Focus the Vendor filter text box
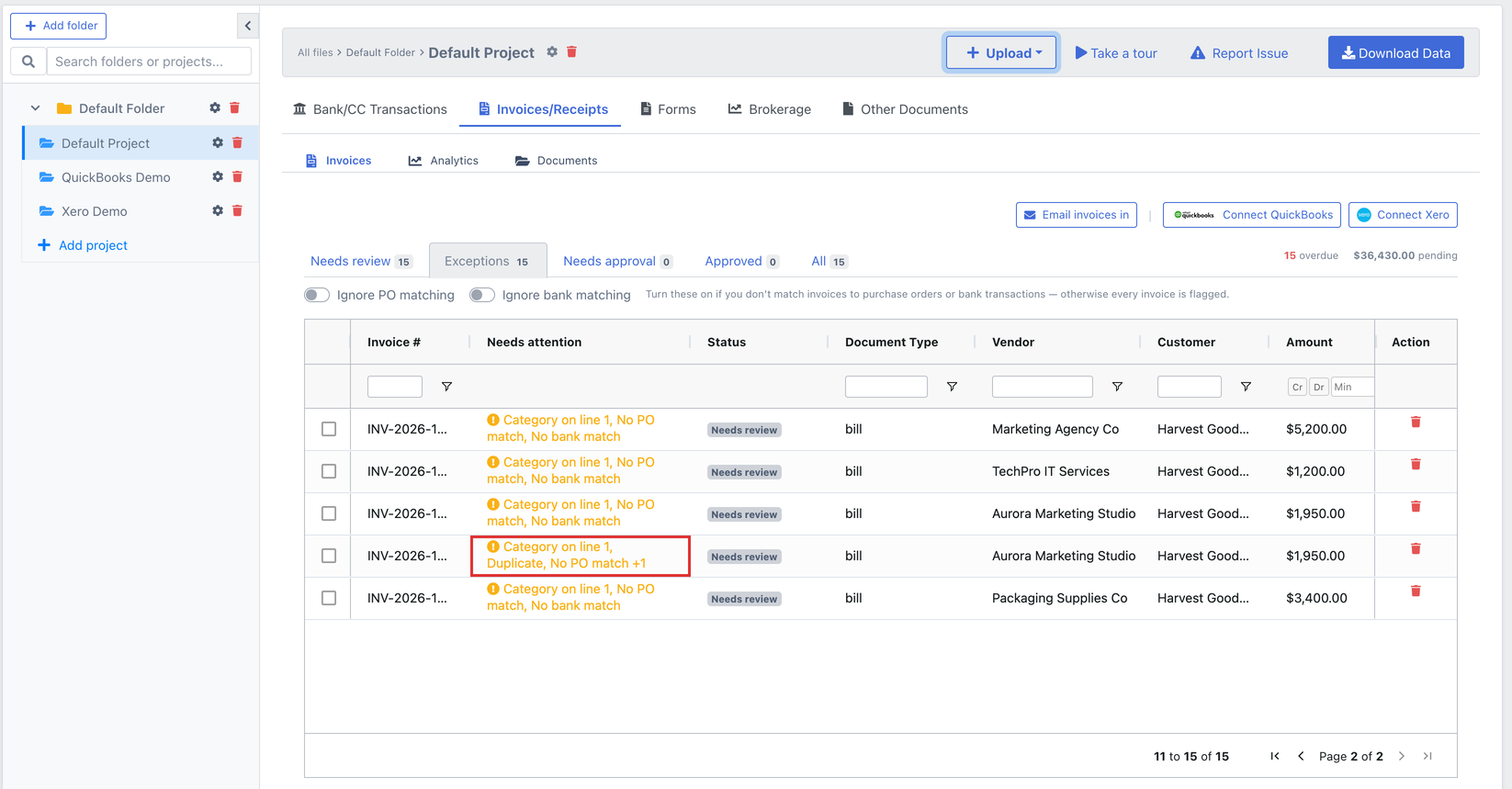The width and height of the screenshot is (1512, 789). (x=1043, y=387)
